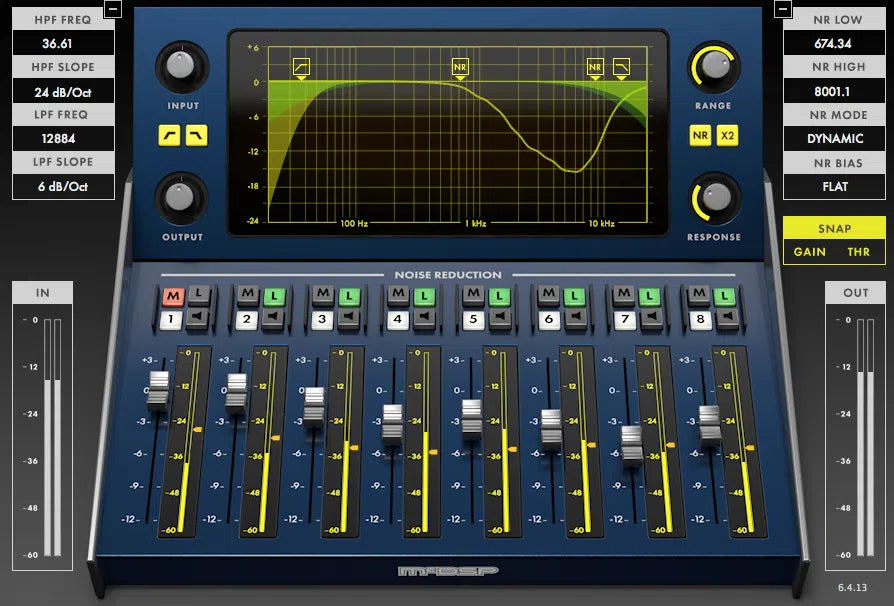894x606 pixels.
Task: Open the HPF SLOPE 24 dB/Oct selector
Action: (63, 90)
